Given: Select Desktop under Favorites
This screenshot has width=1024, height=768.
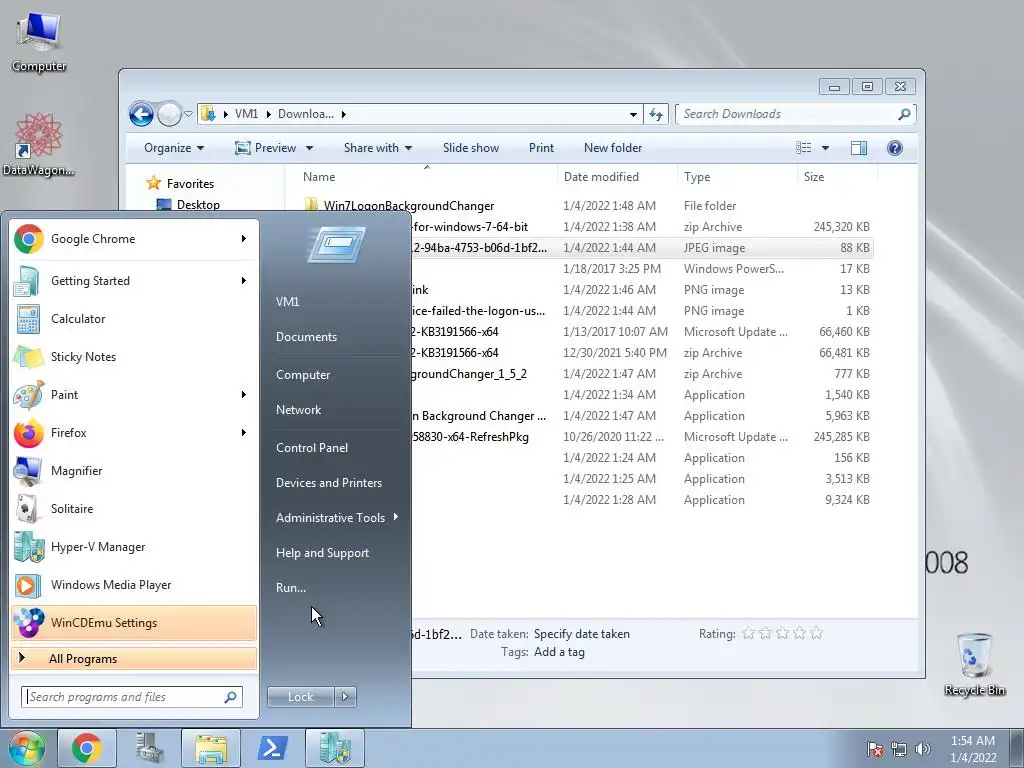Looking at the screenshot, I should click(x=198, y=204).
